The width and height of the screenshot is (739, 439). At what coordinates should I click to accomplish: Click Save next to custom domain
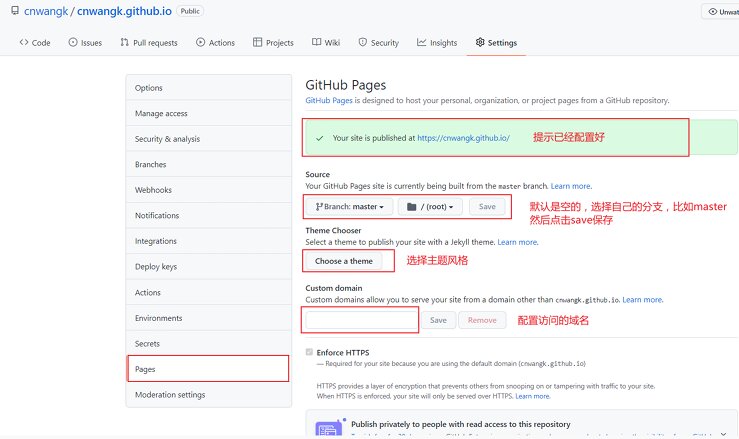click(438, 320)
